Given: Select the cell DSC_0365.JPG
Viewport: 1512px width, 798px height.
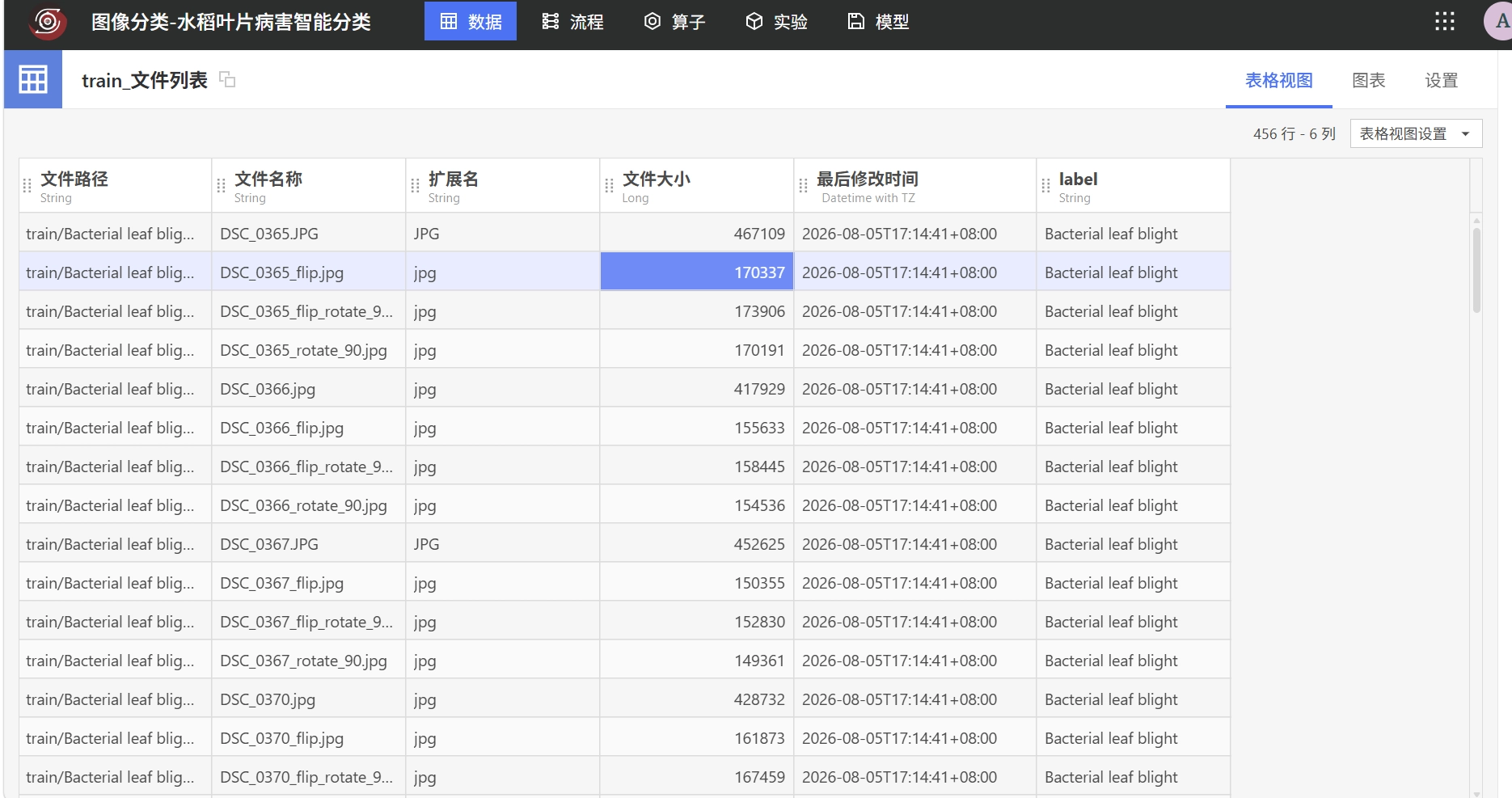Looking at the screenshot, I should point(309,234).
